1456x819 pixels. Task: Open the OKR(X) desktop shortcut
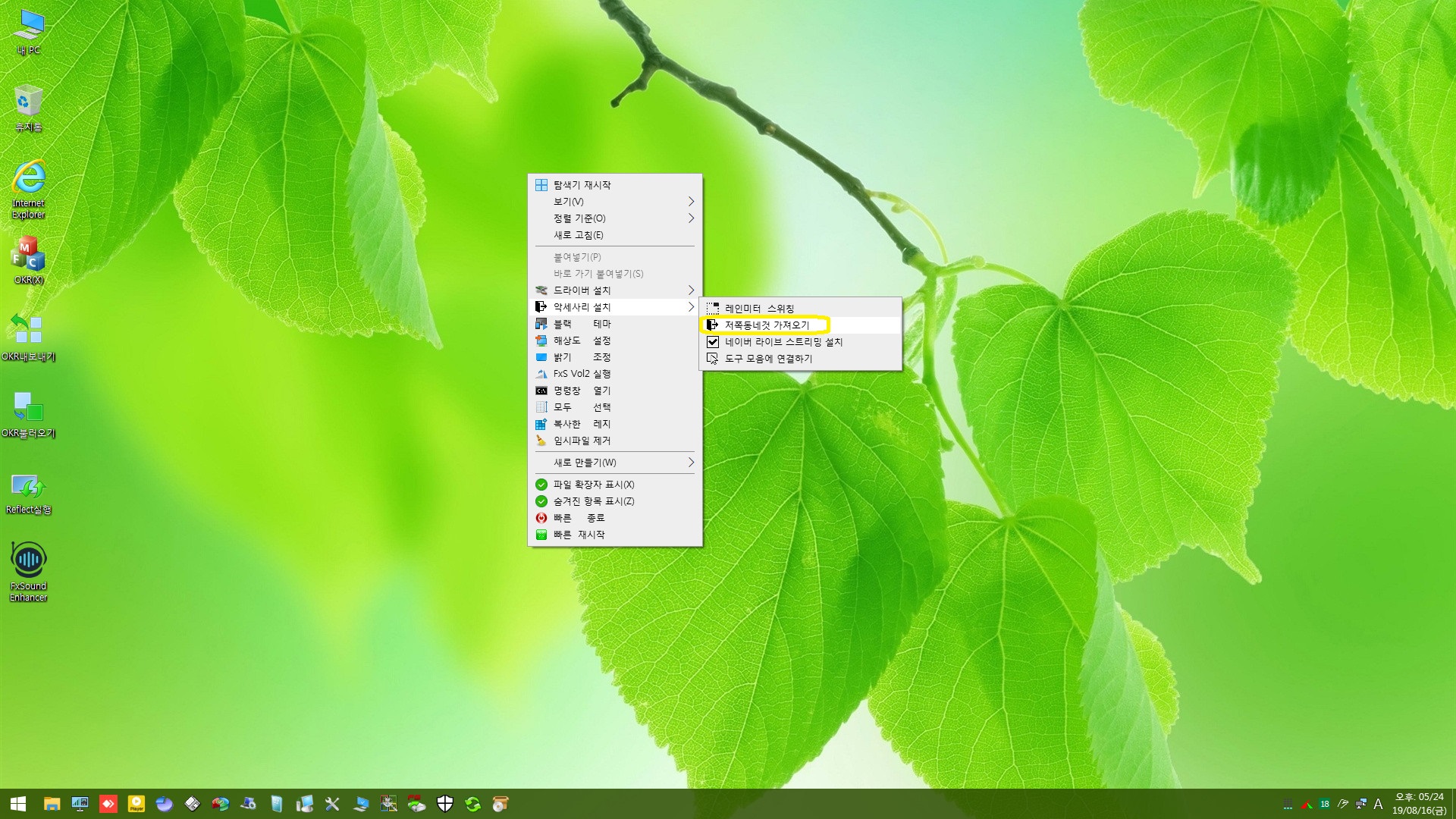pos(29,261)
